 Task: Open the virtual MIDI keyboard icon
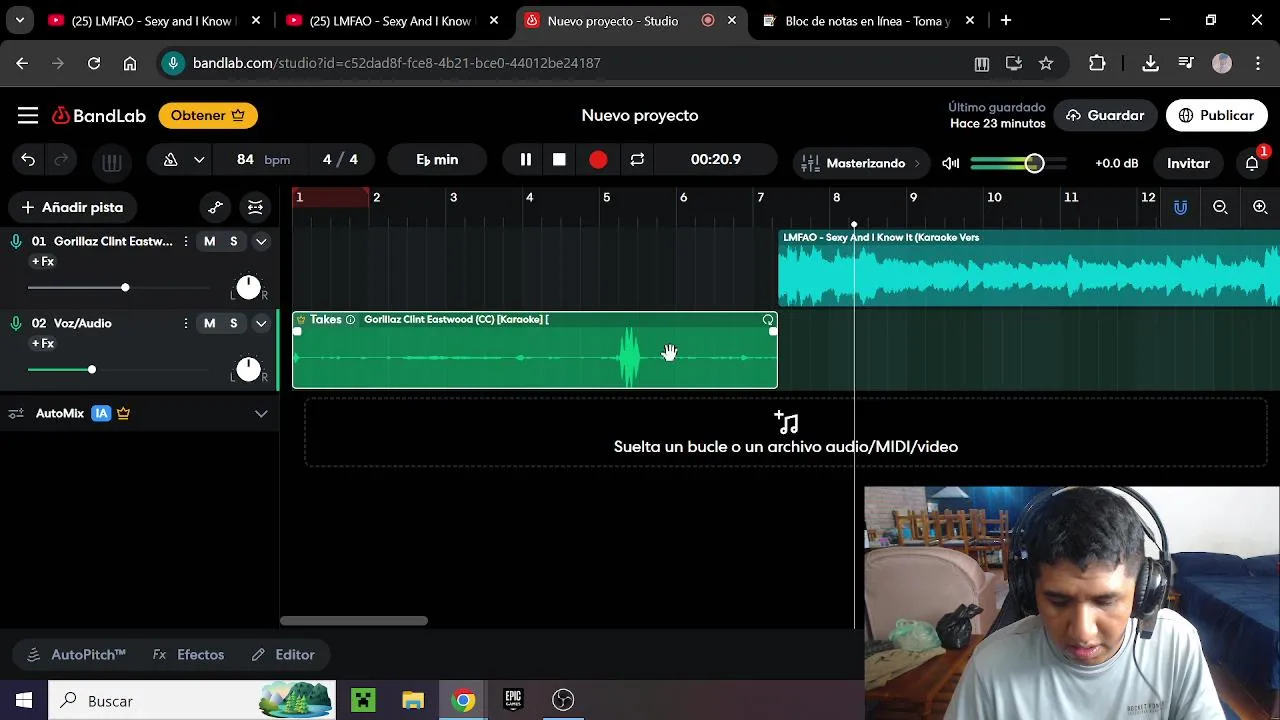coord(112,162)
